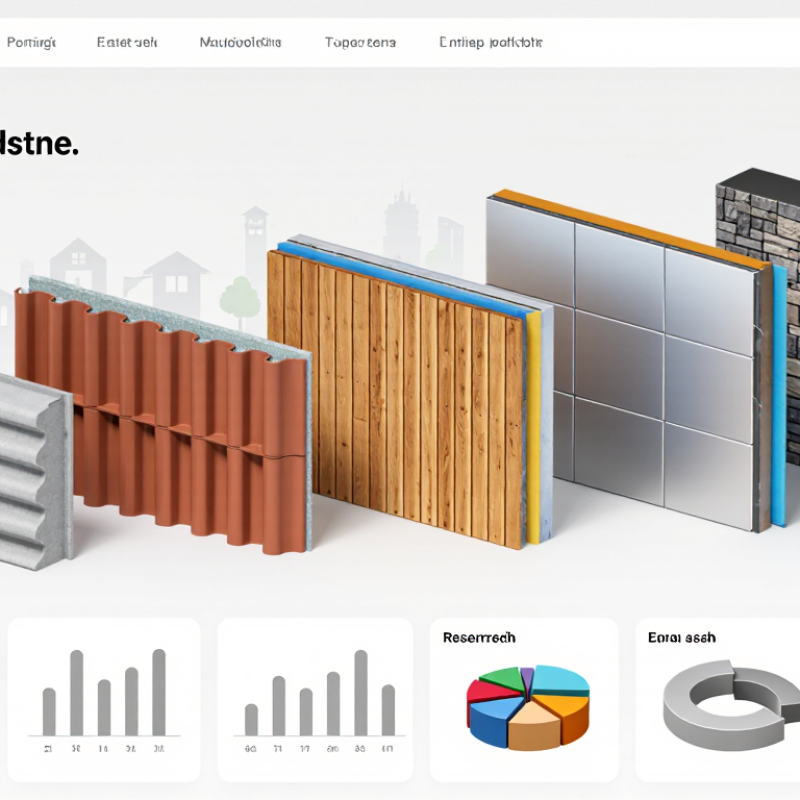Click the orange slice of the pie chart

point(567,714)
